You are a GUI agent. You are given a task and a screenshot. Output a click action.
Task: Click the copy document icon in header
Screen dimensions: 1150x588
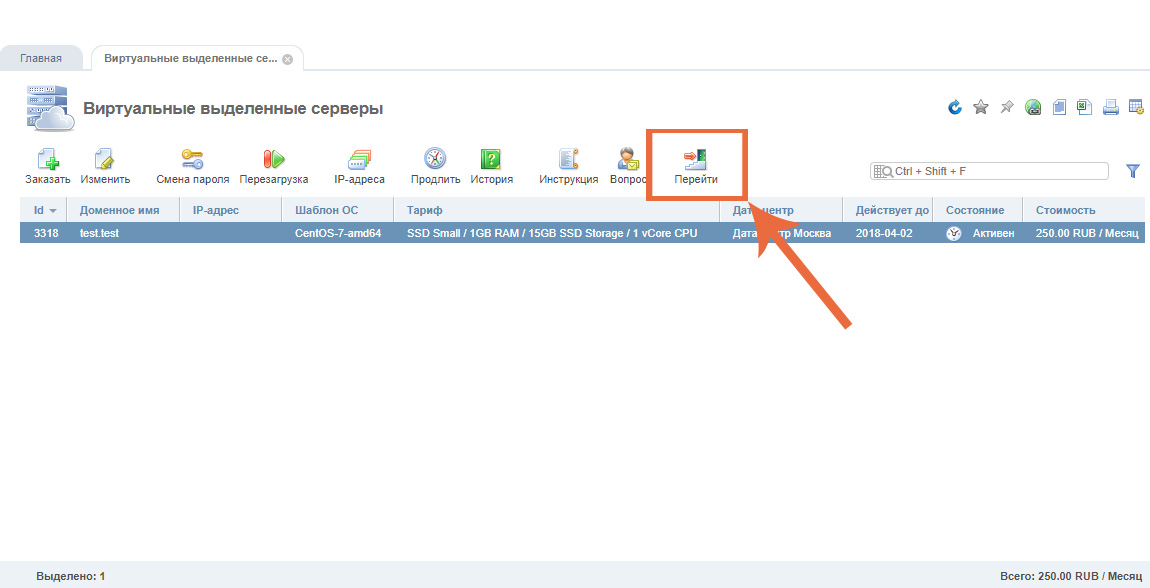pyautogui.click(x=1059, y=108)
